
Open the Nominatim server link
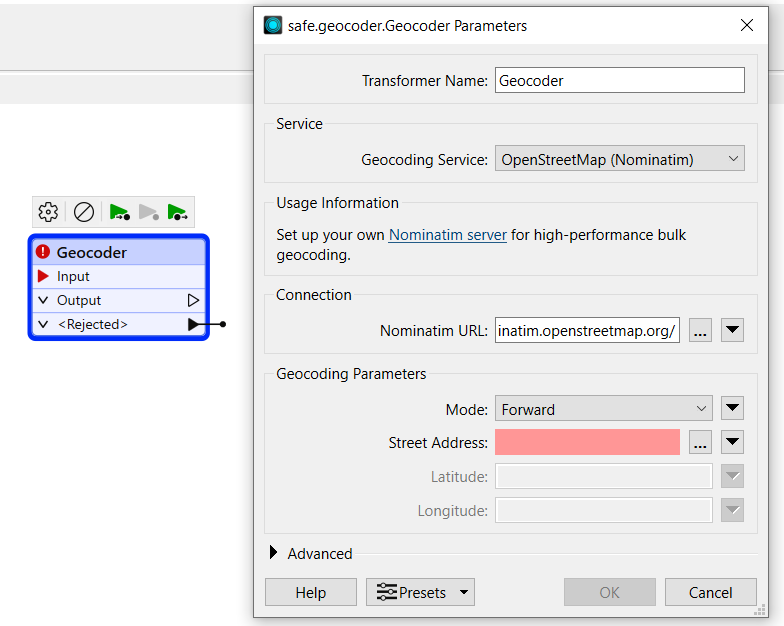448,235
